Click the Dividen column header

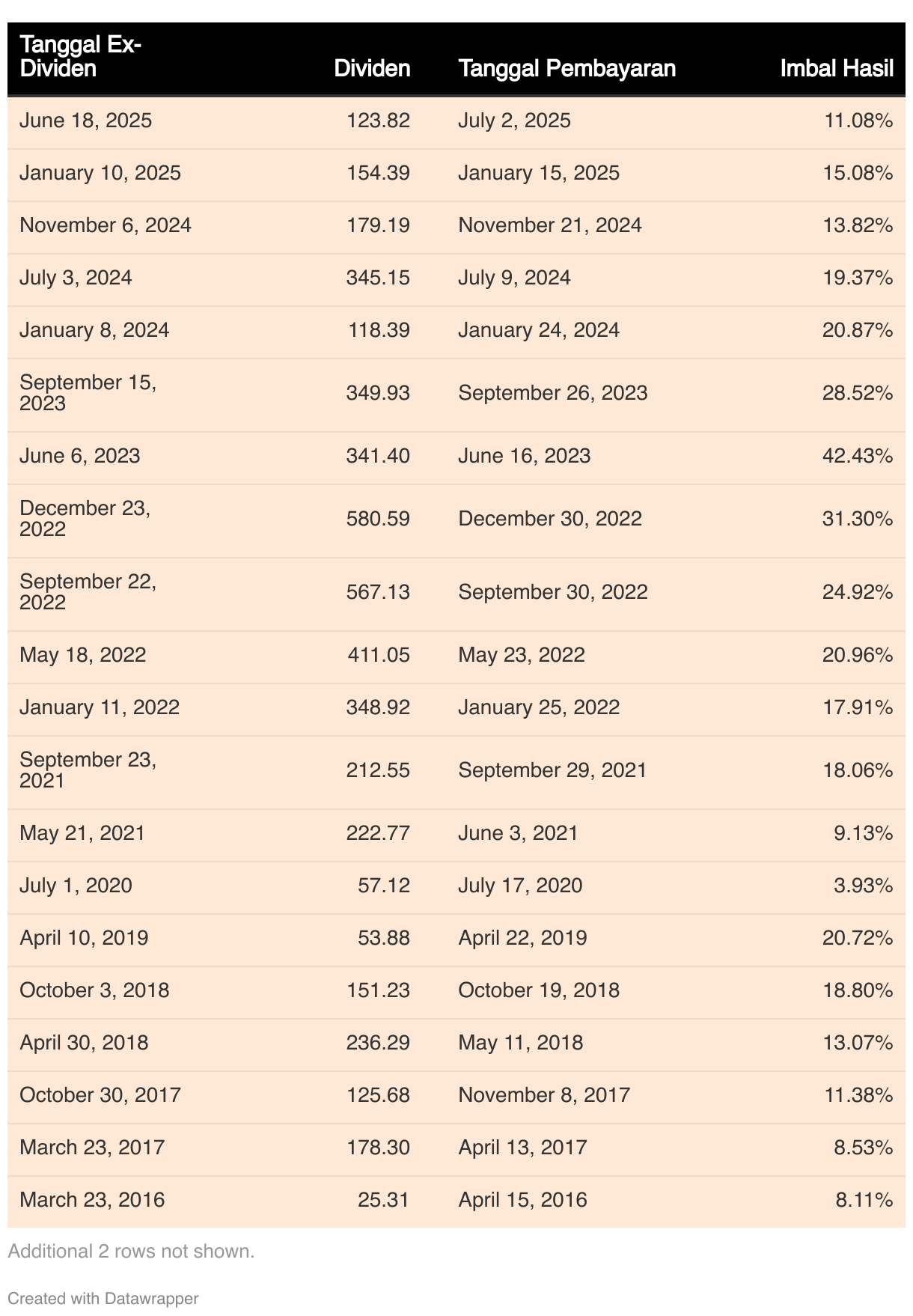coord(372,69)
